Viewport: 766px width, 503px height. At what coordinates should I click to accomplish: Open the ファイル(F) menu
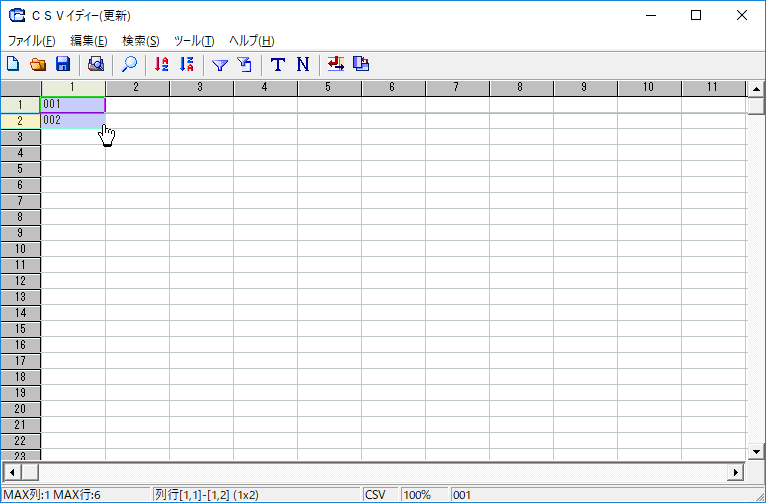point(31,41)
